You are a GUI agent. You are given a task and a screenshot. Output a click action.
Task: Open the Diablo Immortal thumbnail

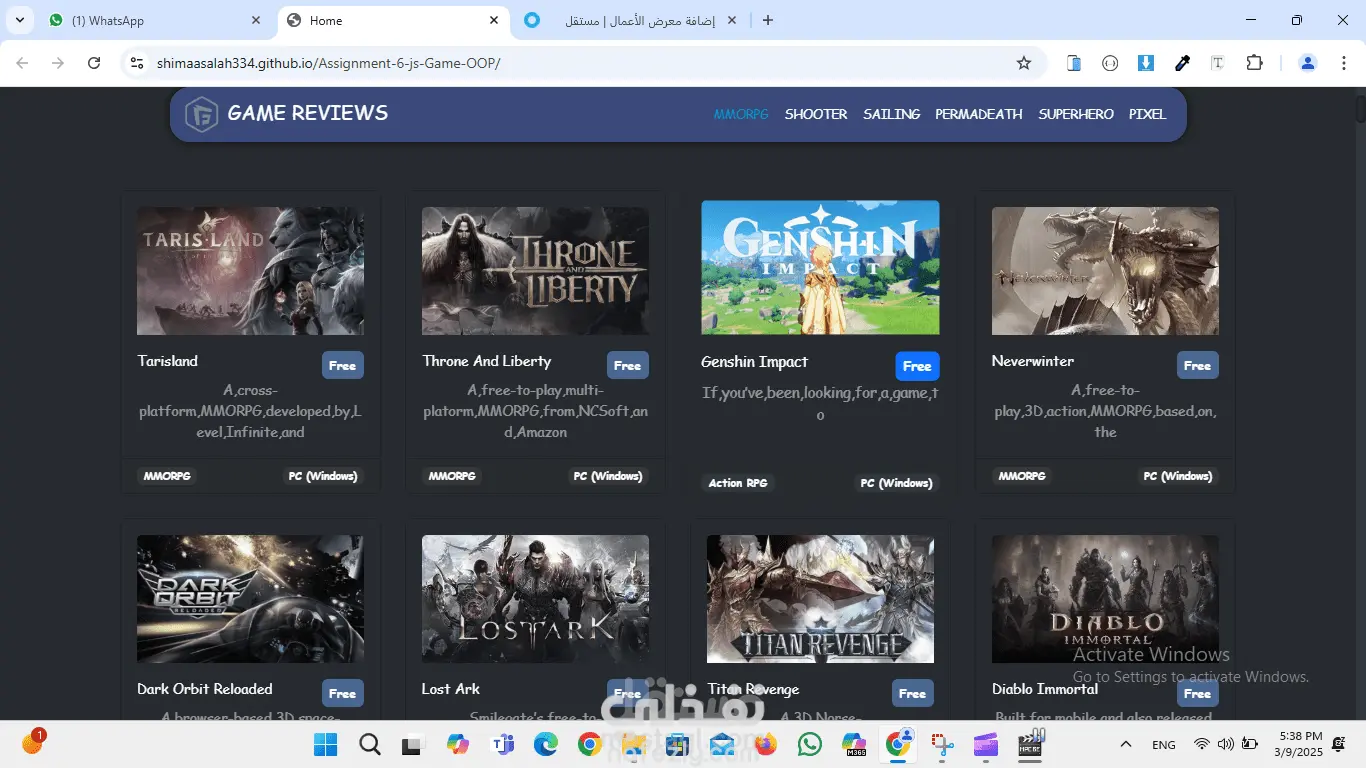coord(1105,599)
